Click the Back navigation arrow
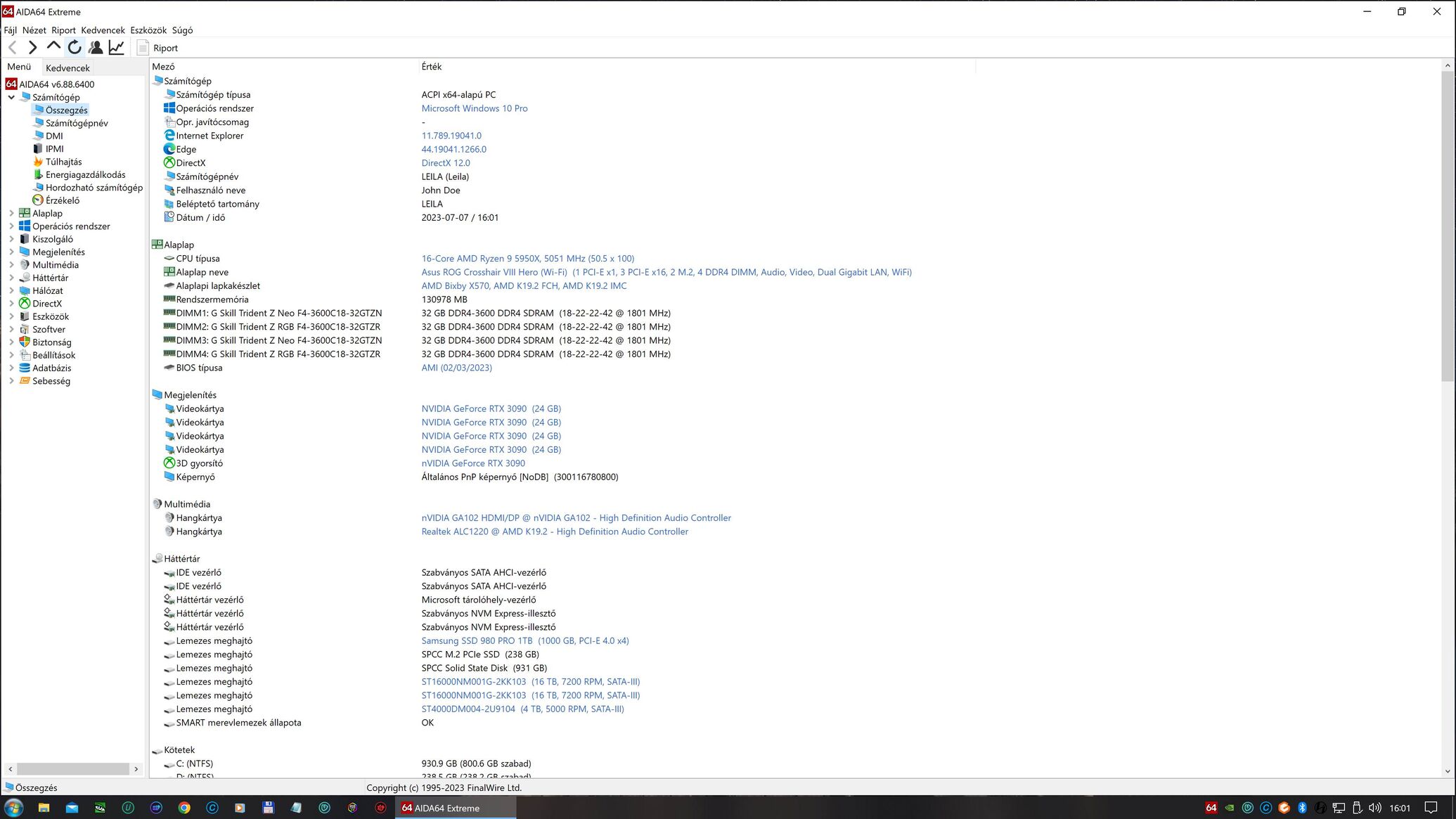Screen dimensions: 1456x819 [13, 47]
